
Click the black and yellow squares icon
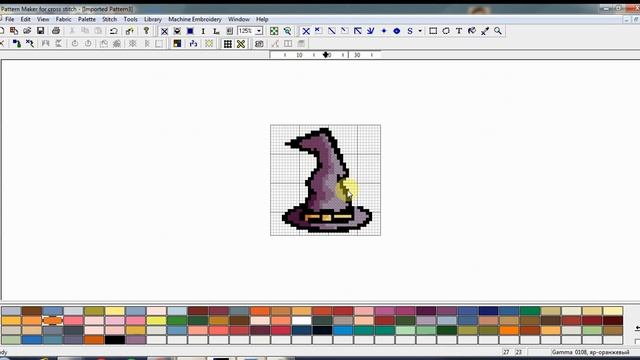coord(177,44)
